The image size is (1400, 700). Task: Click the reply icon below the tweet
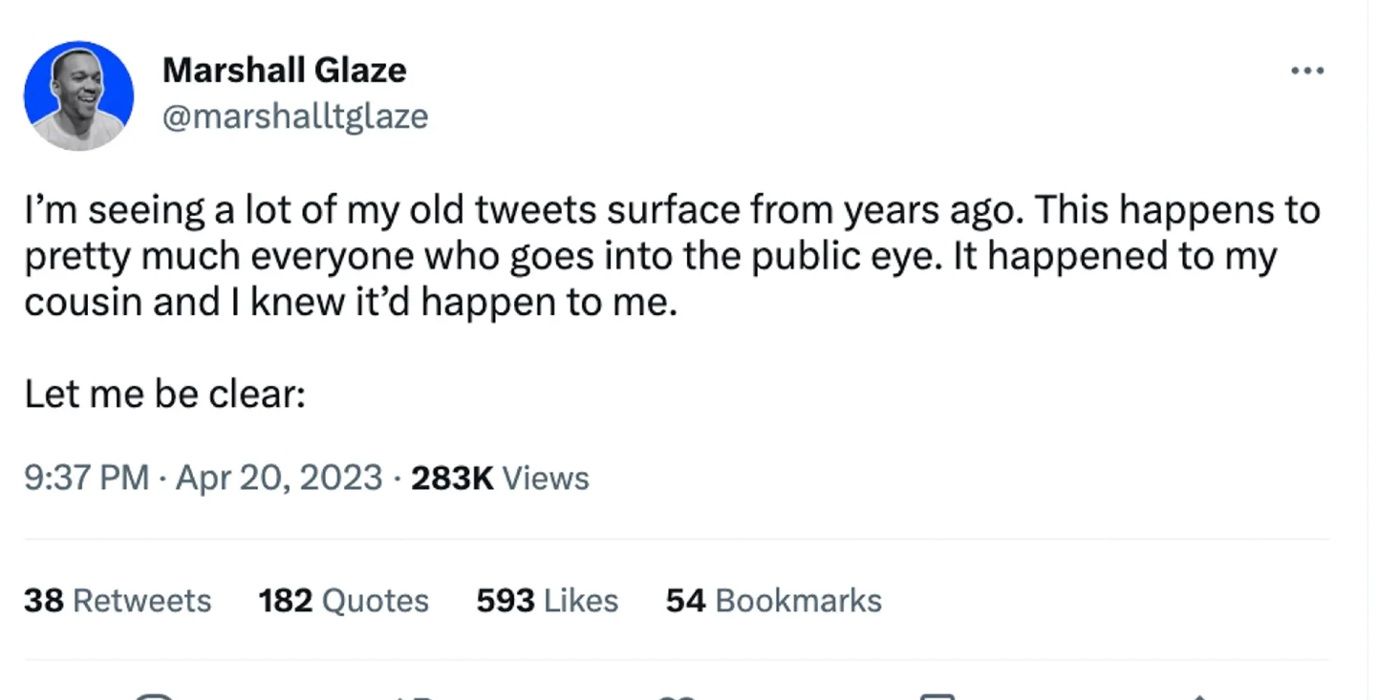[155, 695]
